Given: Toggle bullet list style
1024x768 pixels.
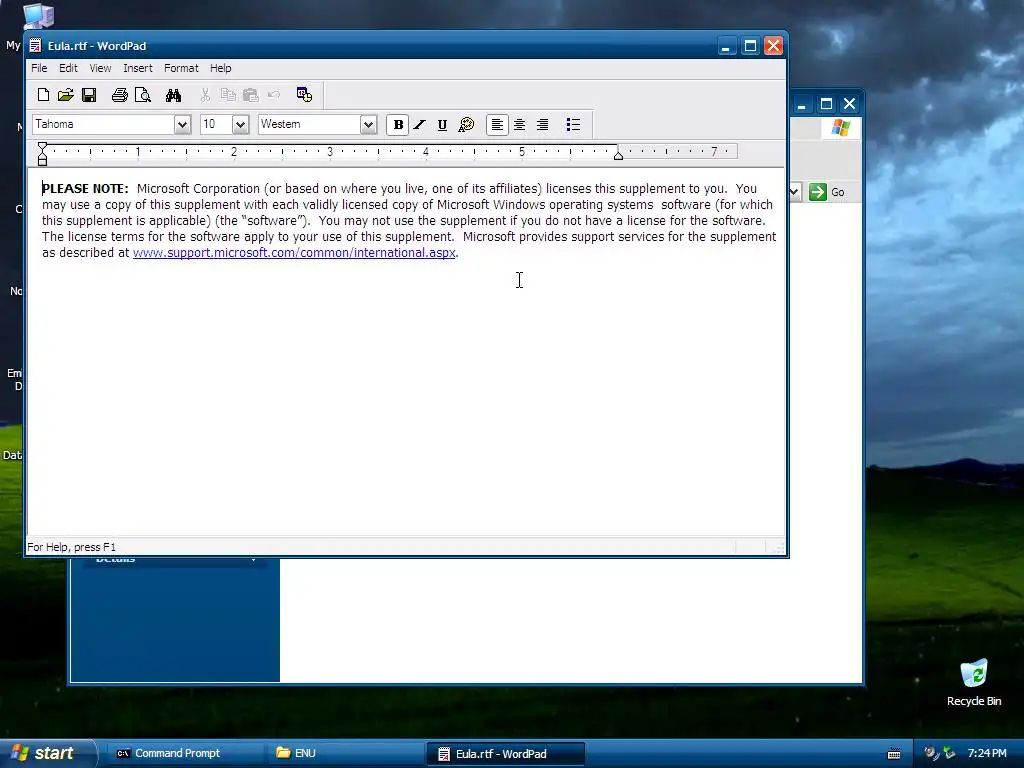Looking at the screenshot, I should click(573, 125).
